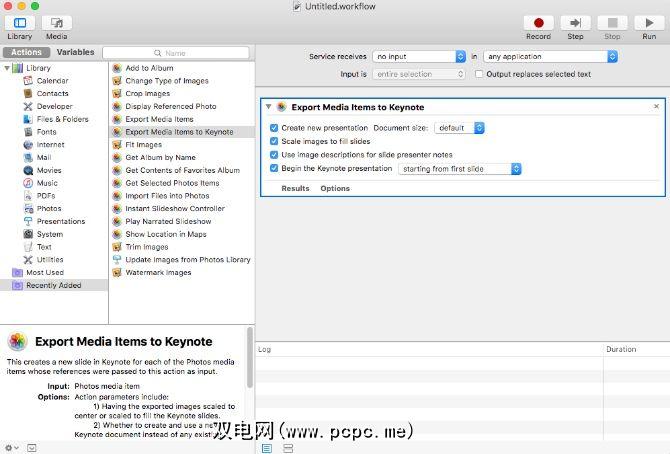Select Instant Slideshow Controller action
This screenshot has height=454, width=670.
click(182, 209)
